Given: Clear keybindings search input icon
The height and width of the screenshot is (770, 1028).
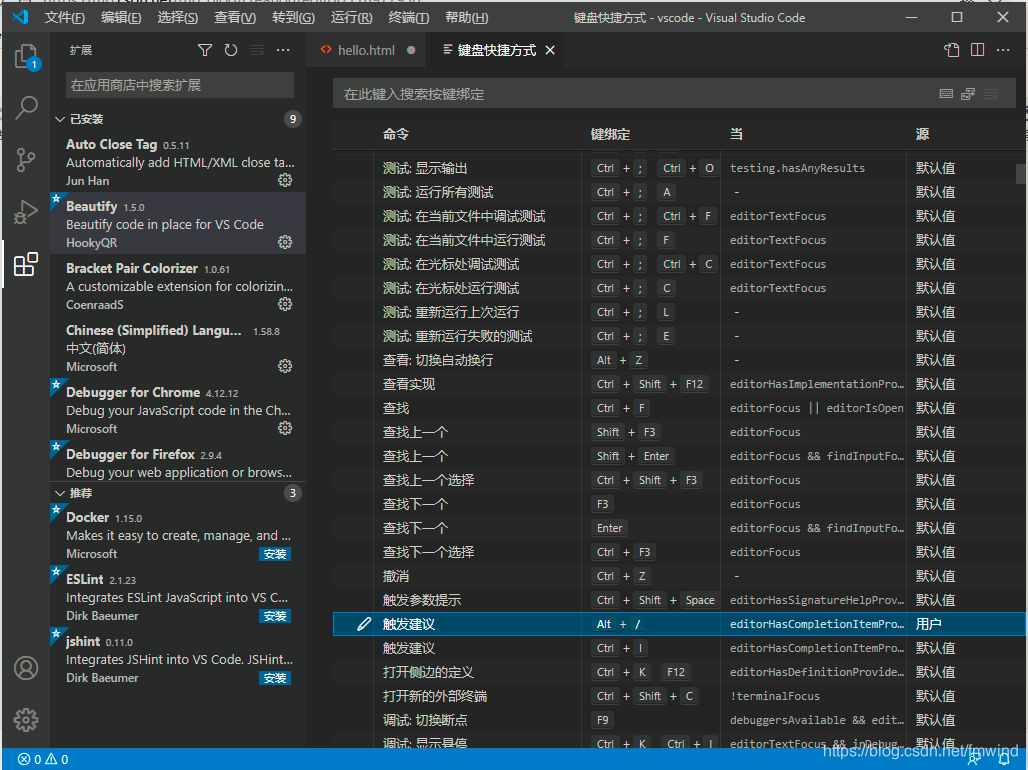Looking at the screenshot, I should pos(991,94).
